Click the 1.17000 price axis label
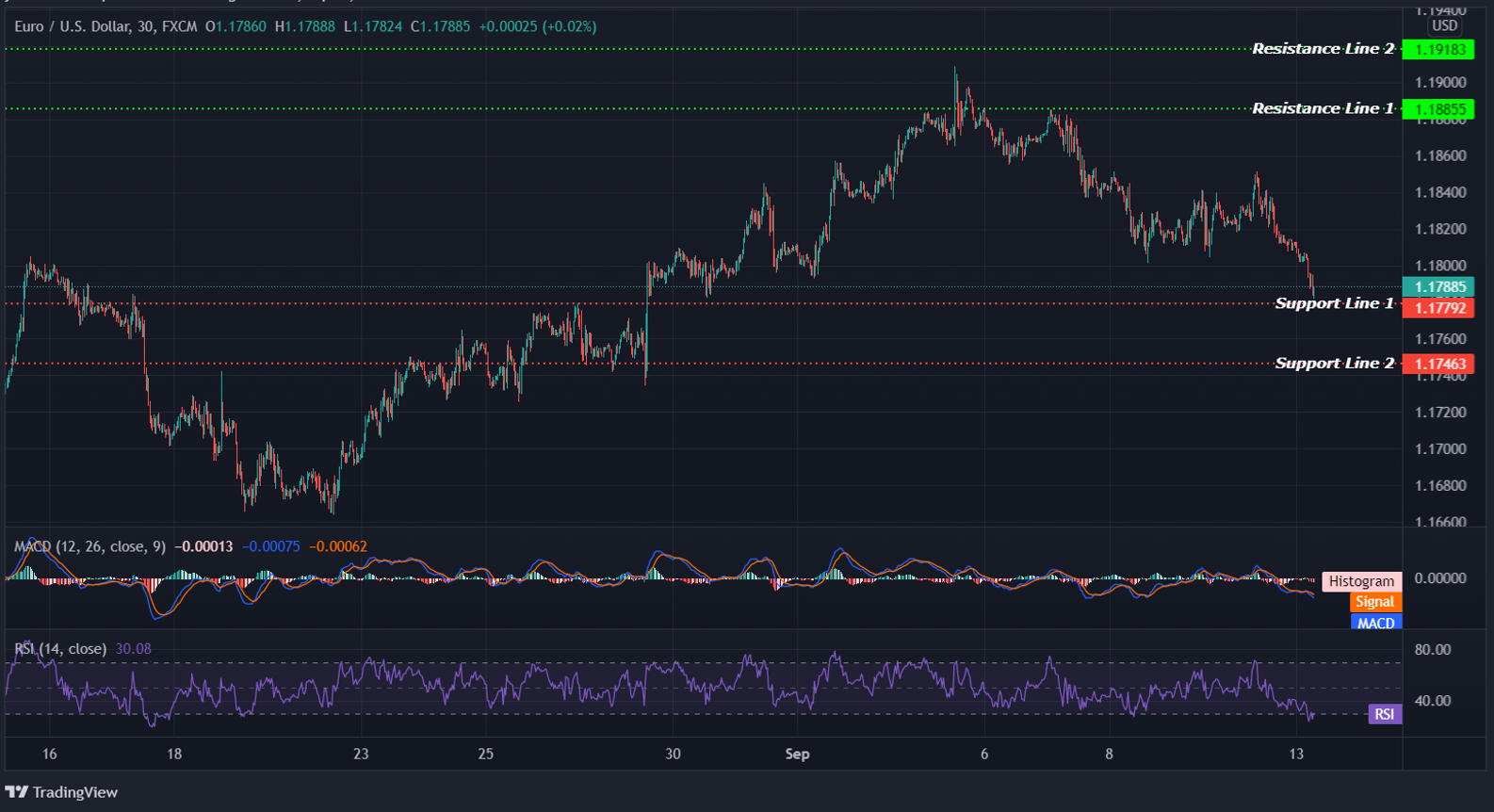 click(1440, 449)
